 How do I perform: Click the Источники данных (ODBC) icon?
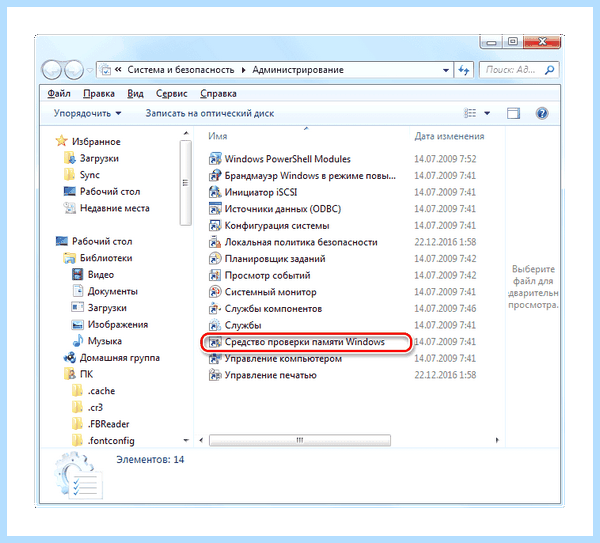[x=215, y=209]
